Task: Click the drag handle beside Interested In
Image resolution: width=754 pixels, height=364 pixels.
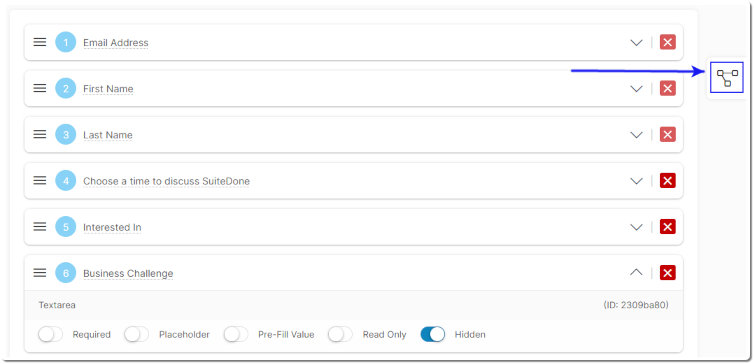Action: pos(40,226)
